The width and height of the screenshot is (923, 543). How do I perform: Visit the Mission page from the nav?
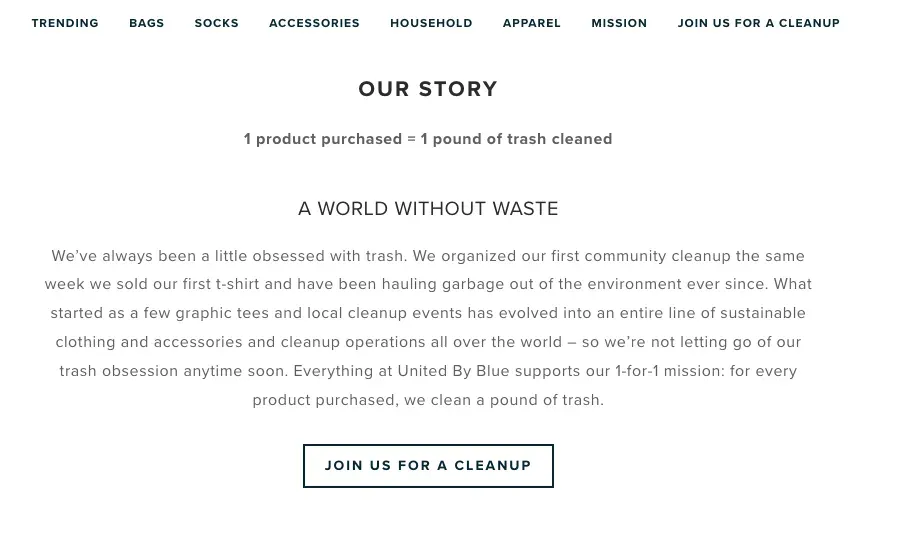pos(619,23)
